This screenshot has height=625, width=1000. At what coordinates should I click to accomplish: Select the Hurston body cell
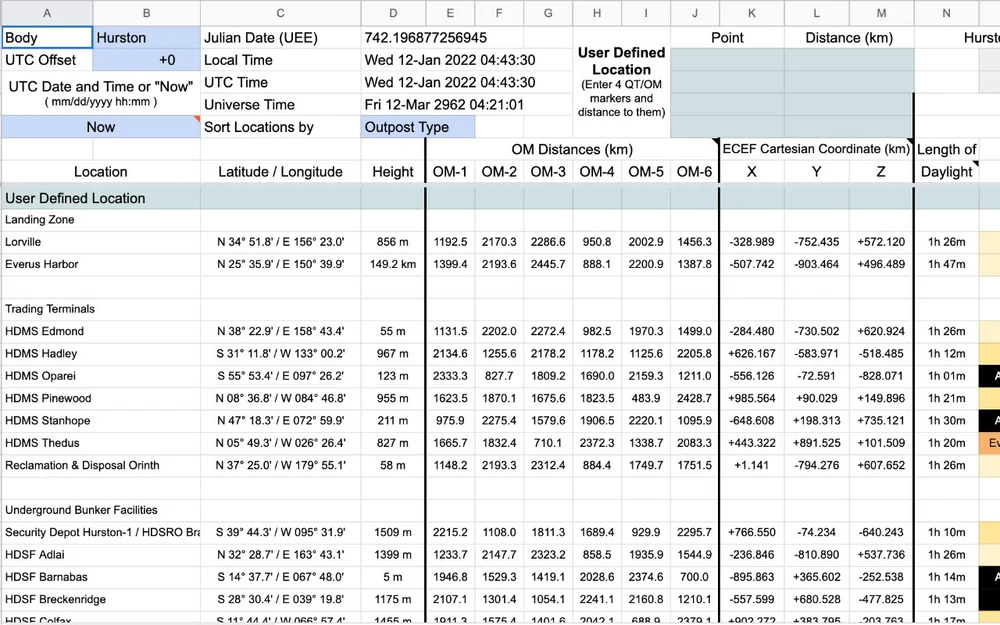pos(146,37)
